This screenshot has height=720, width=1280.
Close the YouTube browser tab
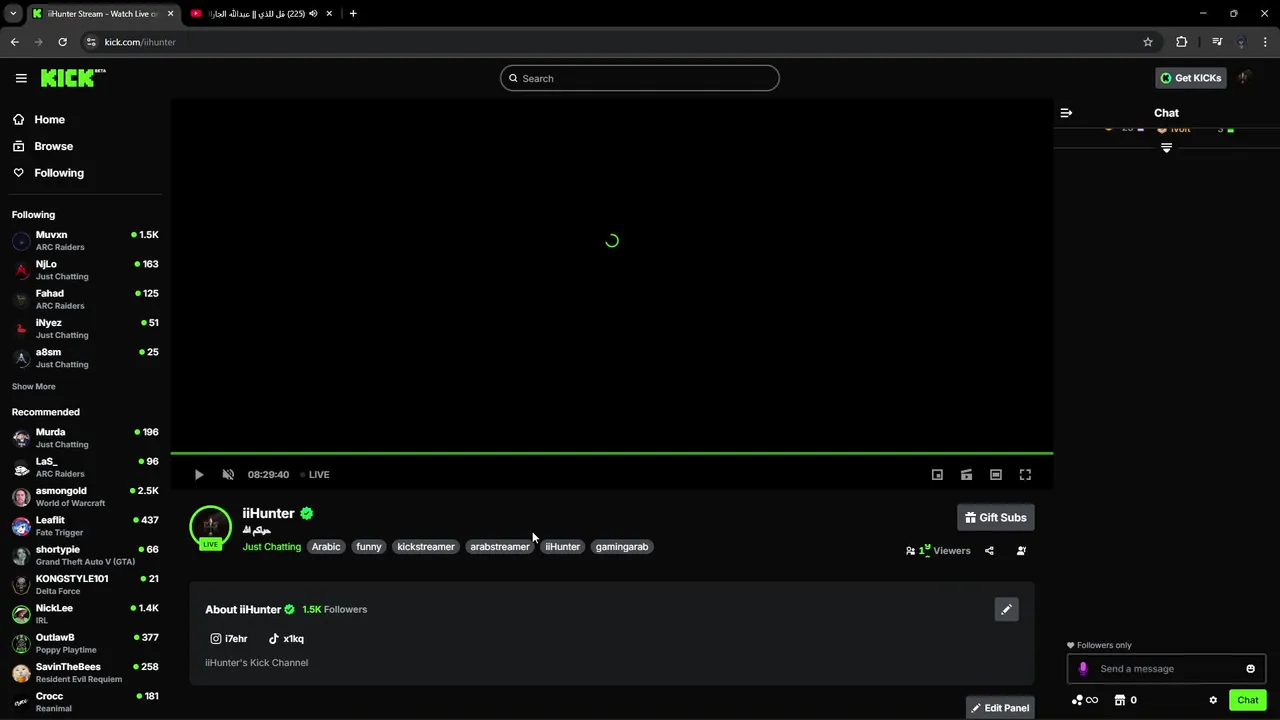click(329, 14)
